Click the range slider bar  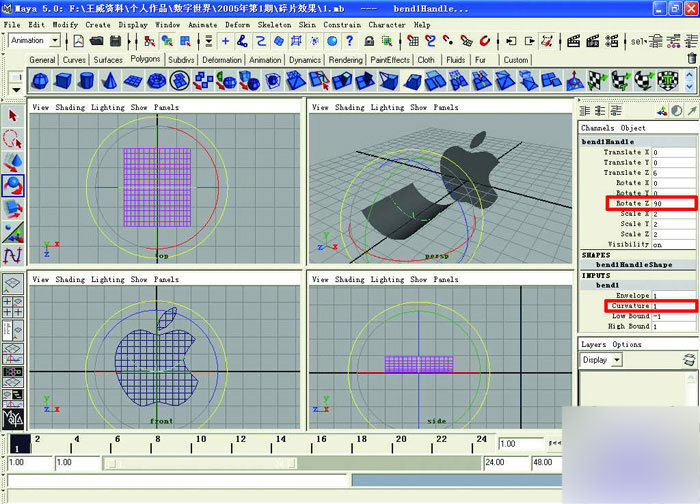200,463
